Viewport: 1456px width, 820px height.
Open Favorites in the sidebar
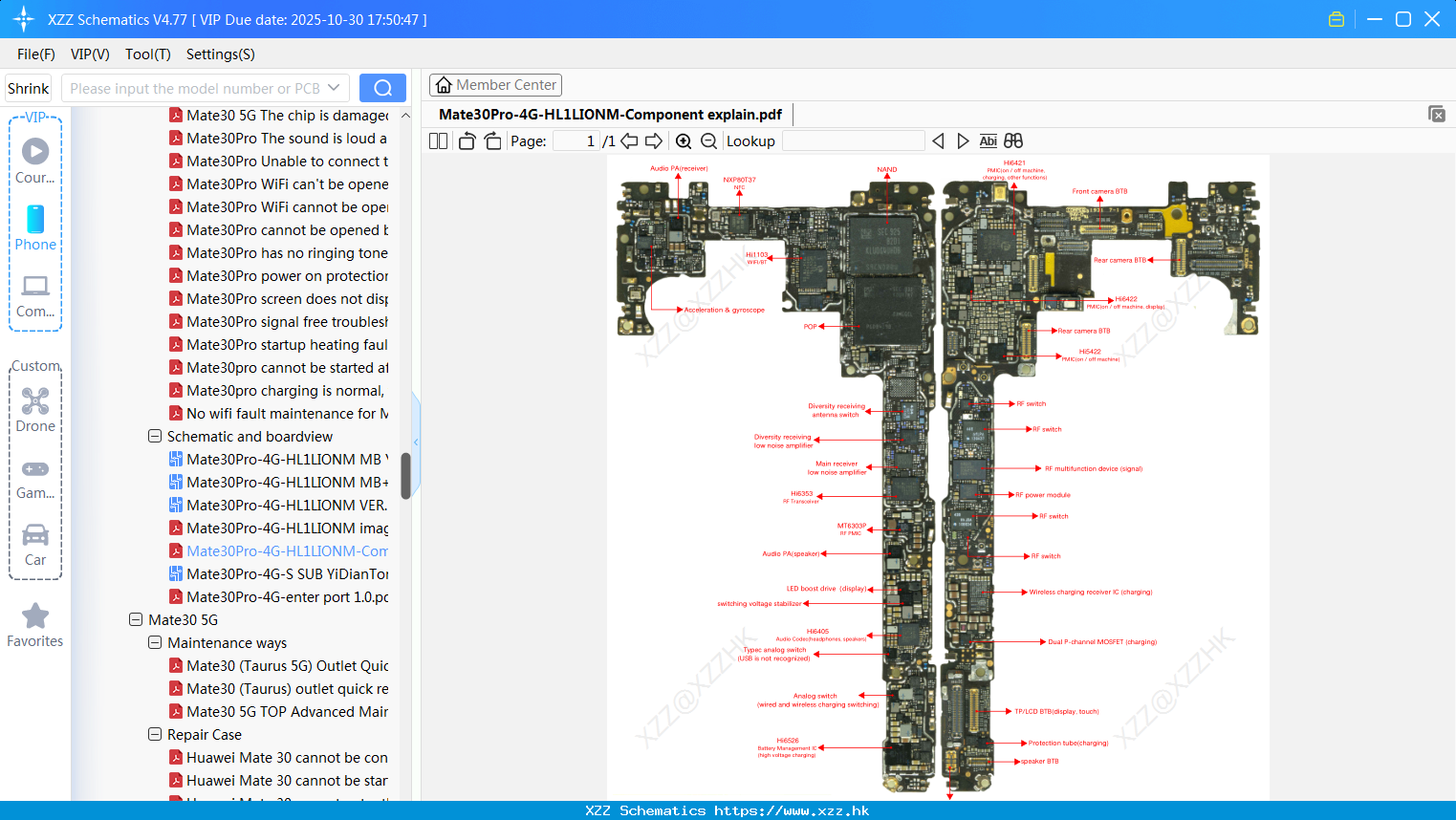35,626
